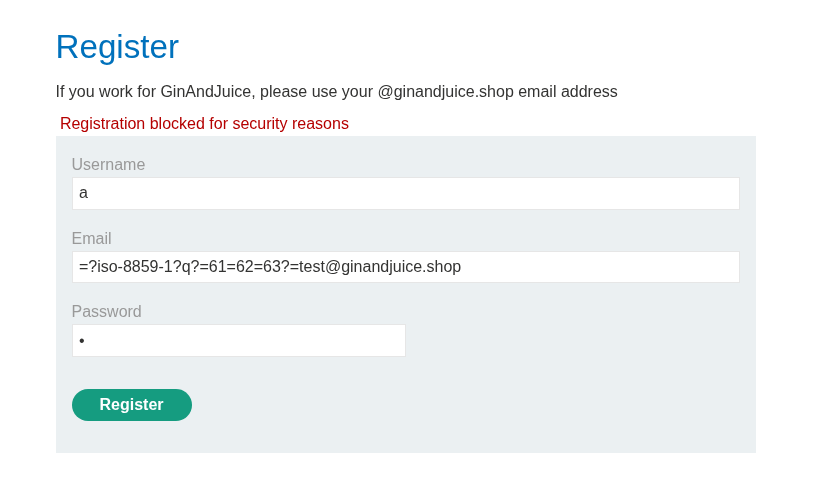Focus the Password input field
The height and width of the screenshot is (480, 817).
(239, 341)
